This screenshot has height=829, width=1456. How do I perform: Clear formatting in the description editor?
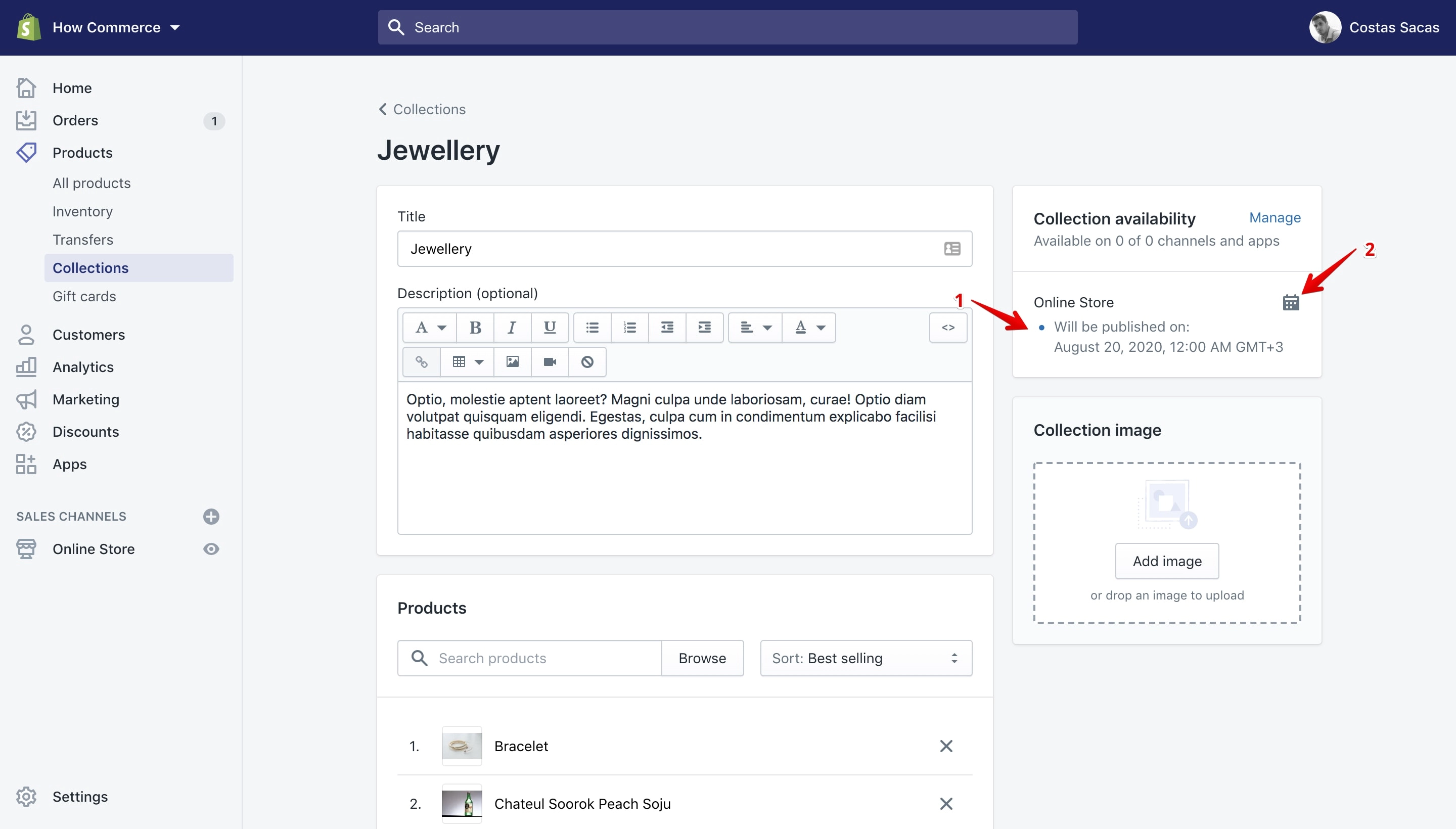coord(587,361)
